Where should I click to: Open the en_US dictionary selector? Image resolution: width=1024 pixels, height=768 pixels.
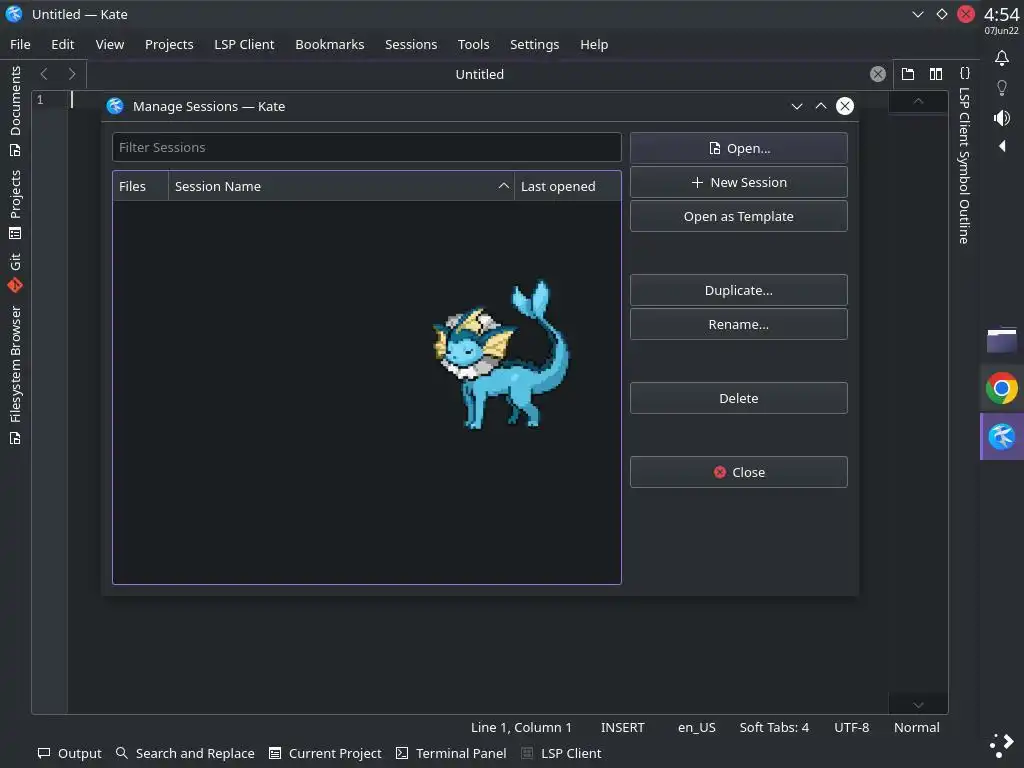(697, 727)
